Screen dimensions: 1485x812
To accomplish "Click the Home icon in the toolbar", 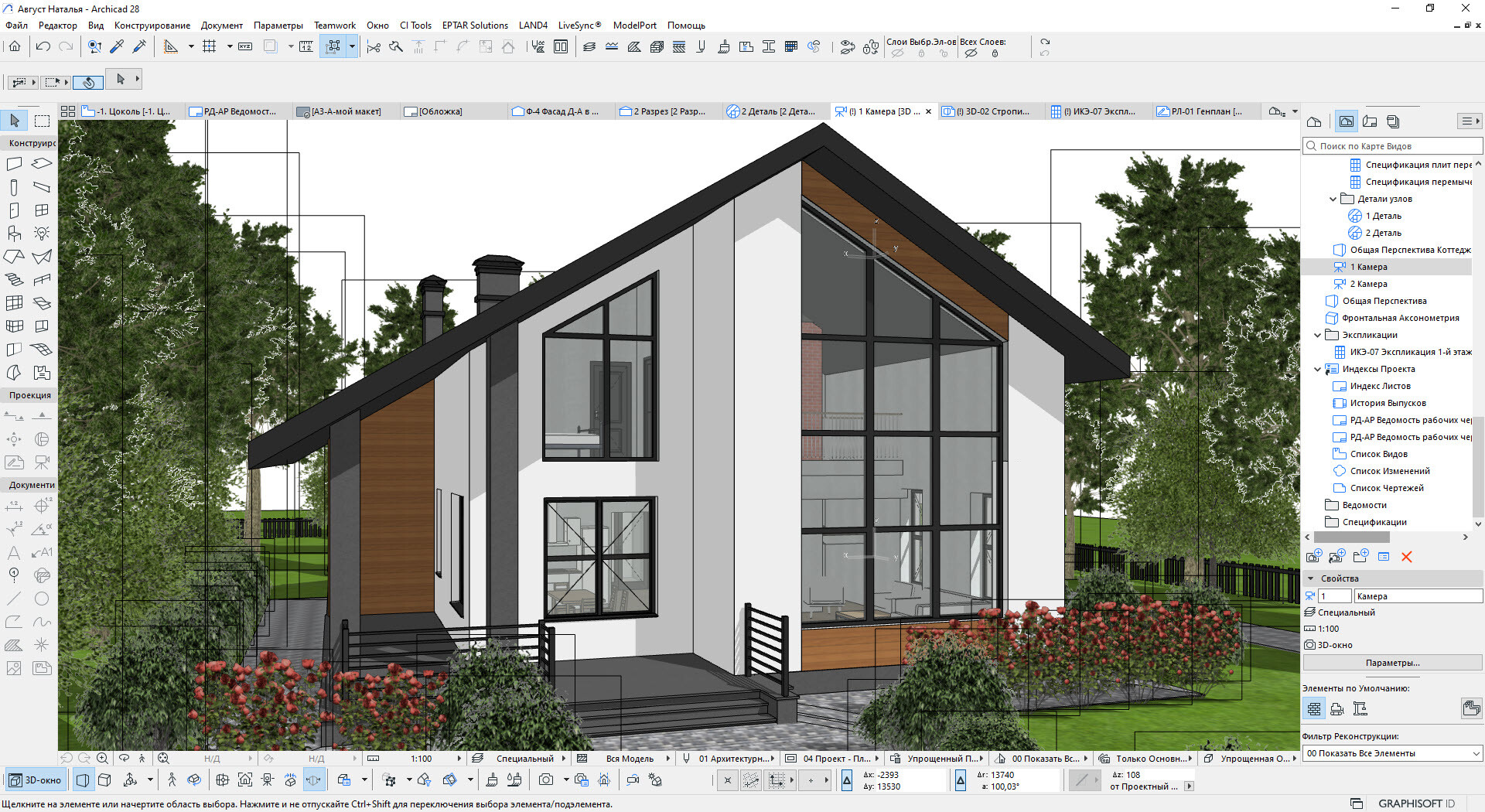I will 15,46.
